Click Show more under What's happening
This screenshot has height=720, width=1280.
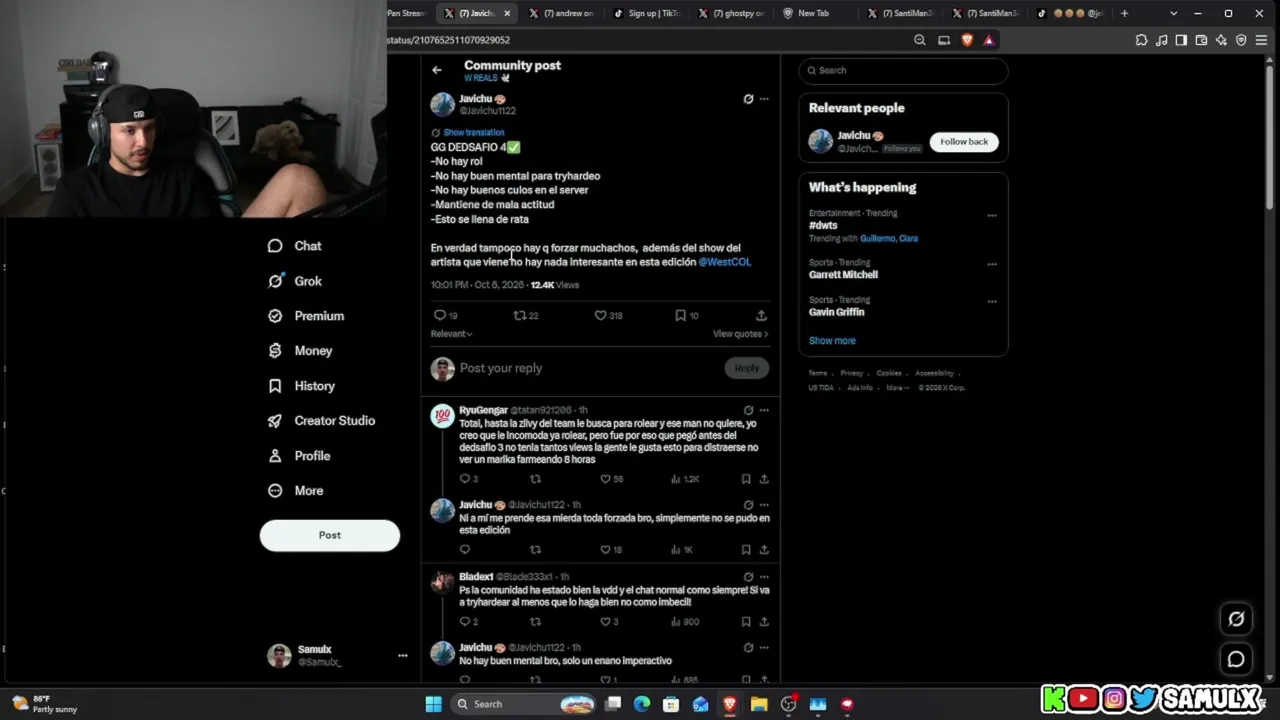pos(832,341)
